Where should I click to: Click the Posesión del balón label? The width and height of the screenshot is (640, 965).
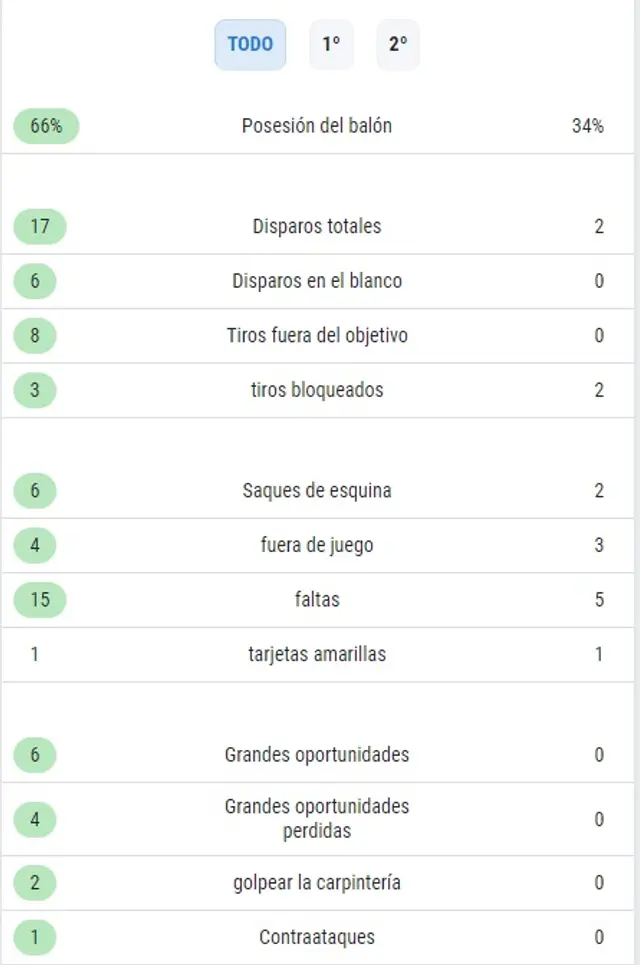tap(317, 126)
